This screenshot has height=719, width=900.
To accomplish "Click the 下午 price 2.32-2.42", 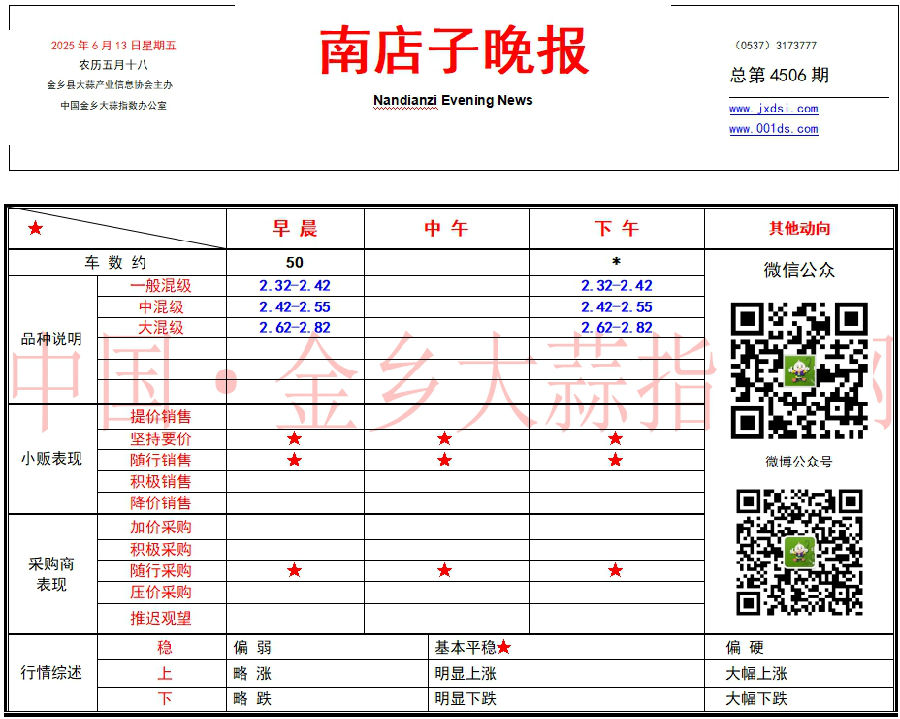I will [616, 286].
